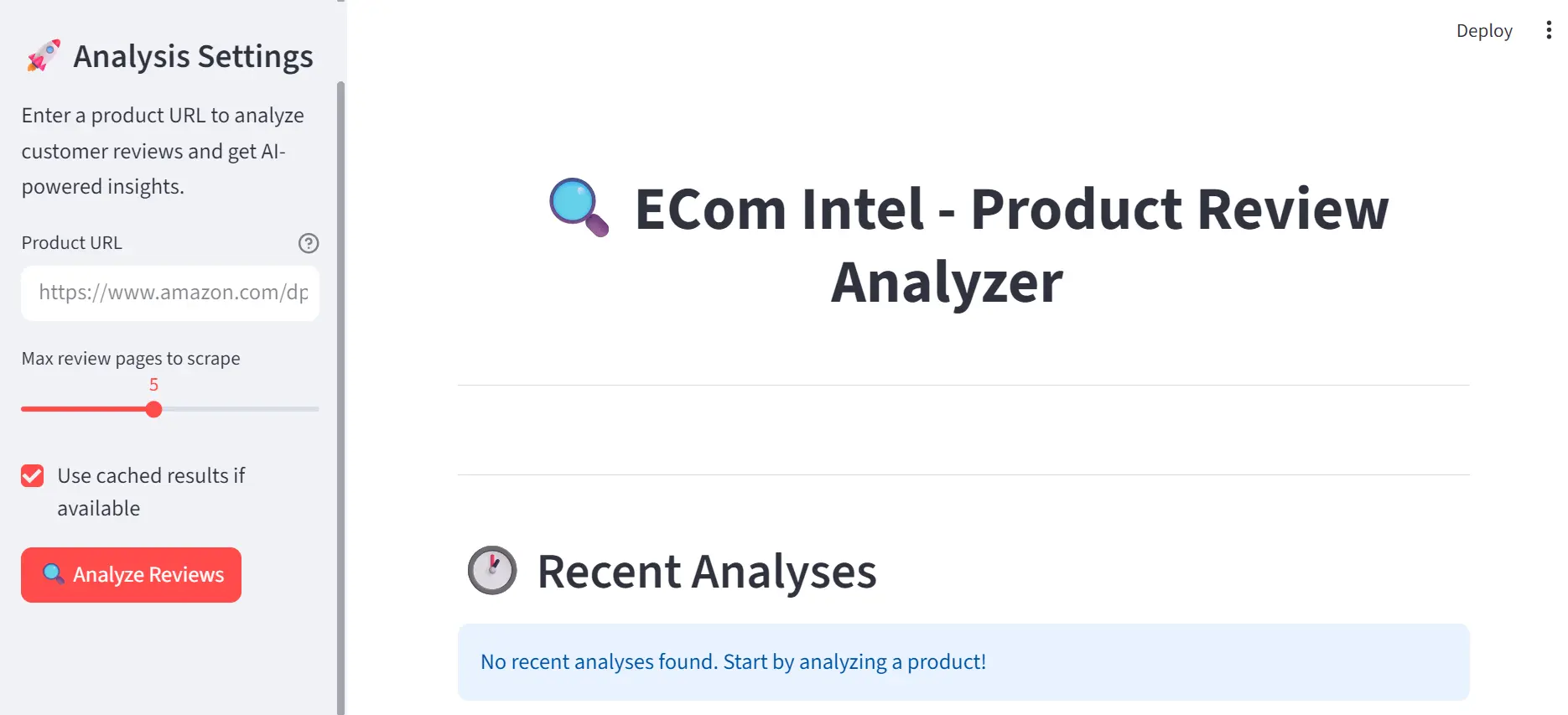Screen dimensions: 1568x715
Task: Click the Product URL input field
Action: click(169, 293)
